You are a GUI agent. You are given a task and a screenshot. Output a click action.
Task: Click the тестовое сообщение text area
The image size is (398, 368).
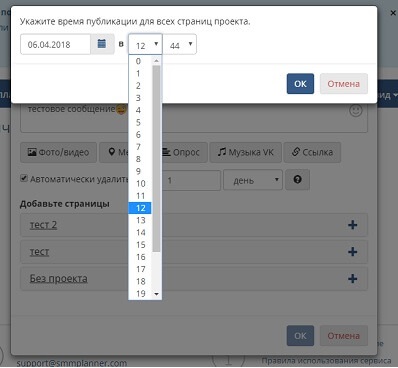[194, 117]
